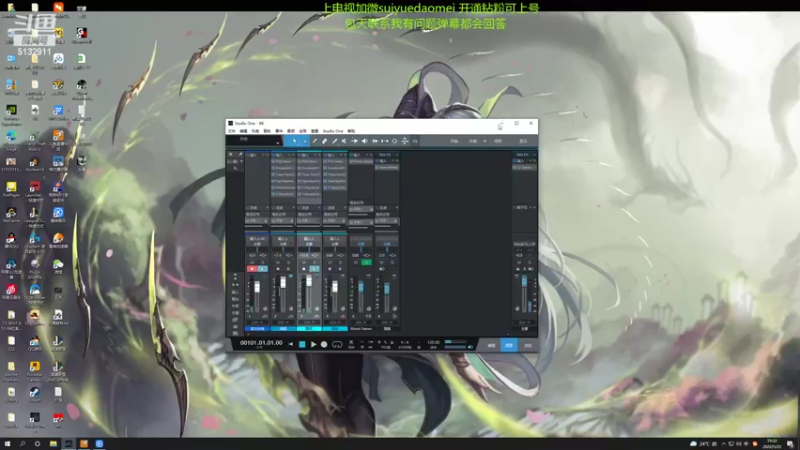
Task: Solo mixer channel 1
Action: [x=263, y=262]
